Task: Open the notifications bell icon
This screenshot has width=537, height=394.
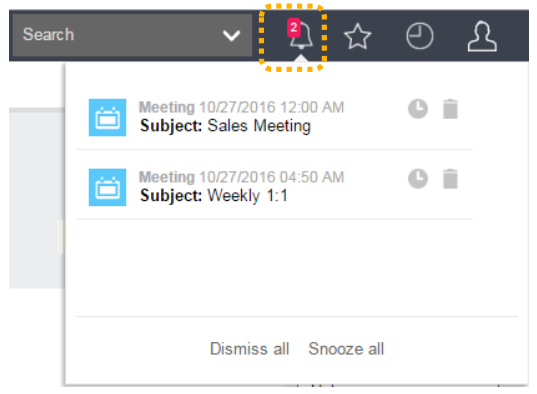Action: 301,36
